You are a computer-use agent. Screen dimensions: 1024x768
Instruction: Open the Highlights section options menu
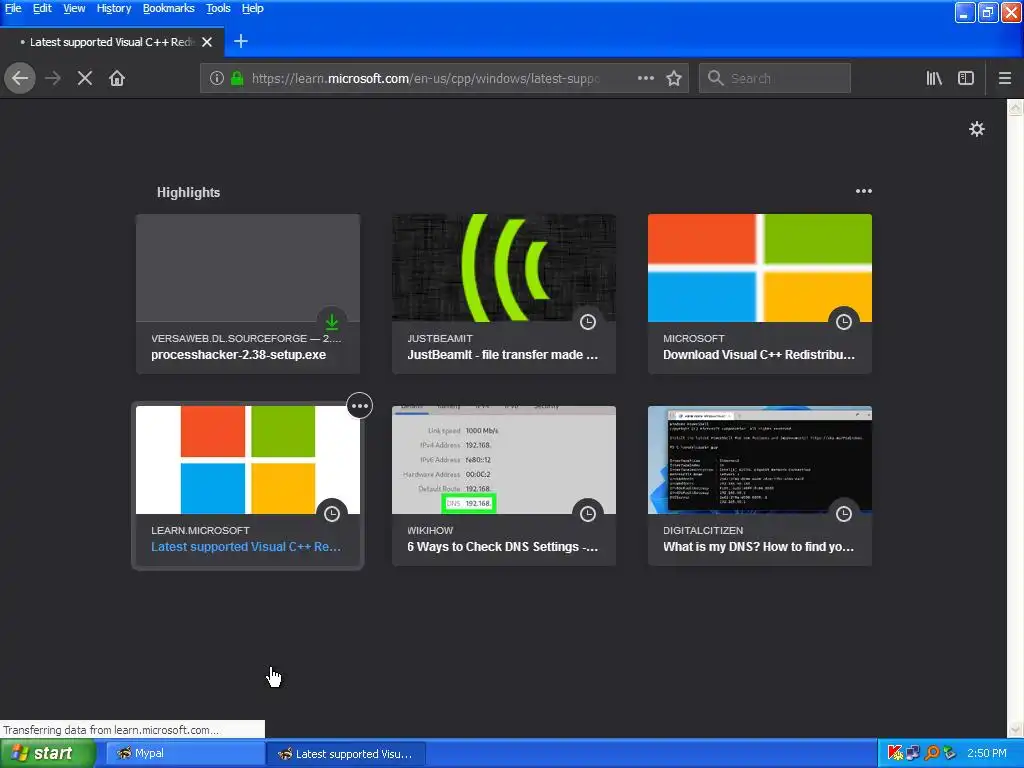[x=863, y=191]
